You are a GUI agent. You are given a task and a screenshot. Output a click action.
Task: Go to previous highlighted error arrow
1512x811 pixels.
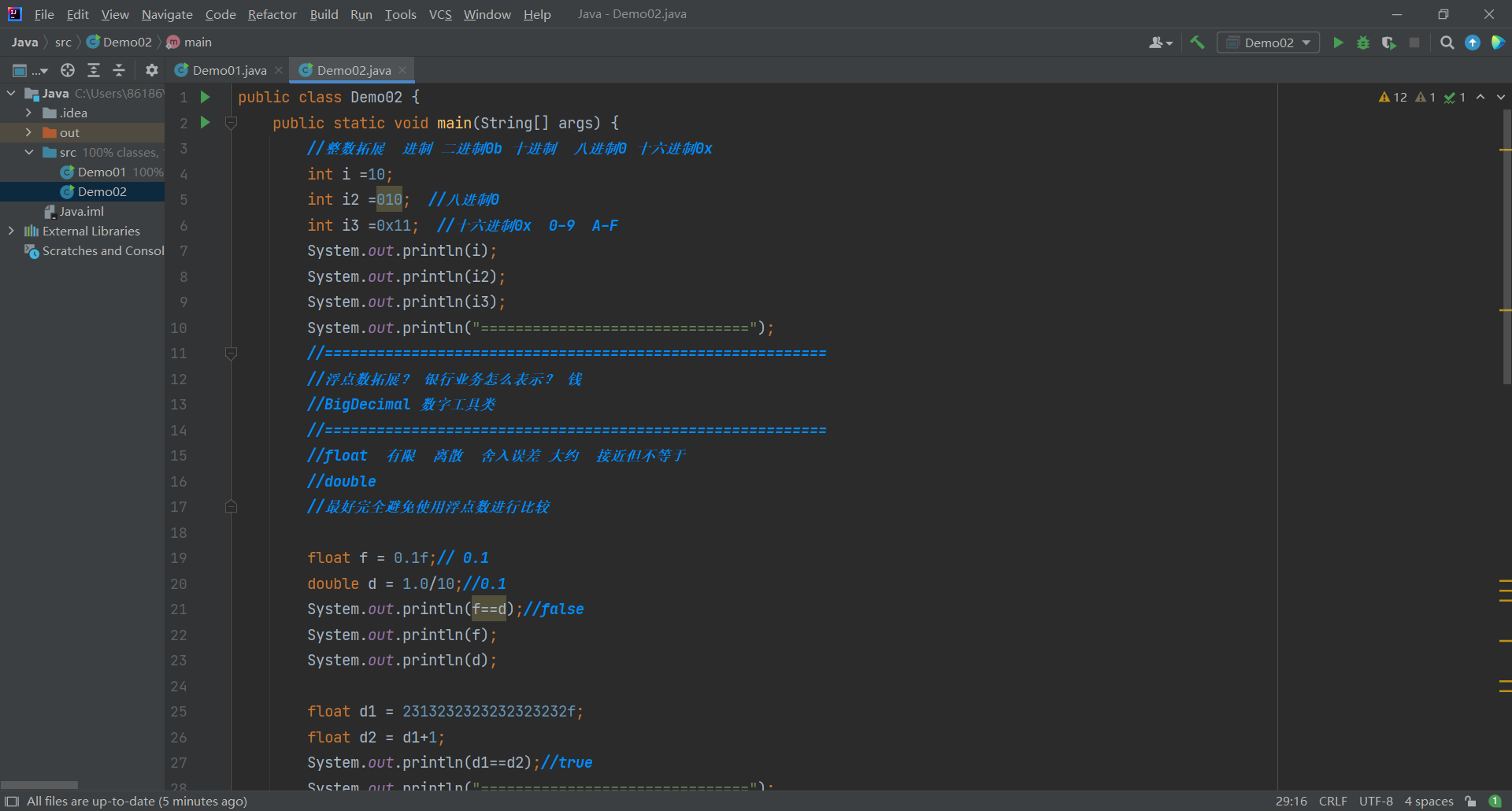[1480, 97]
